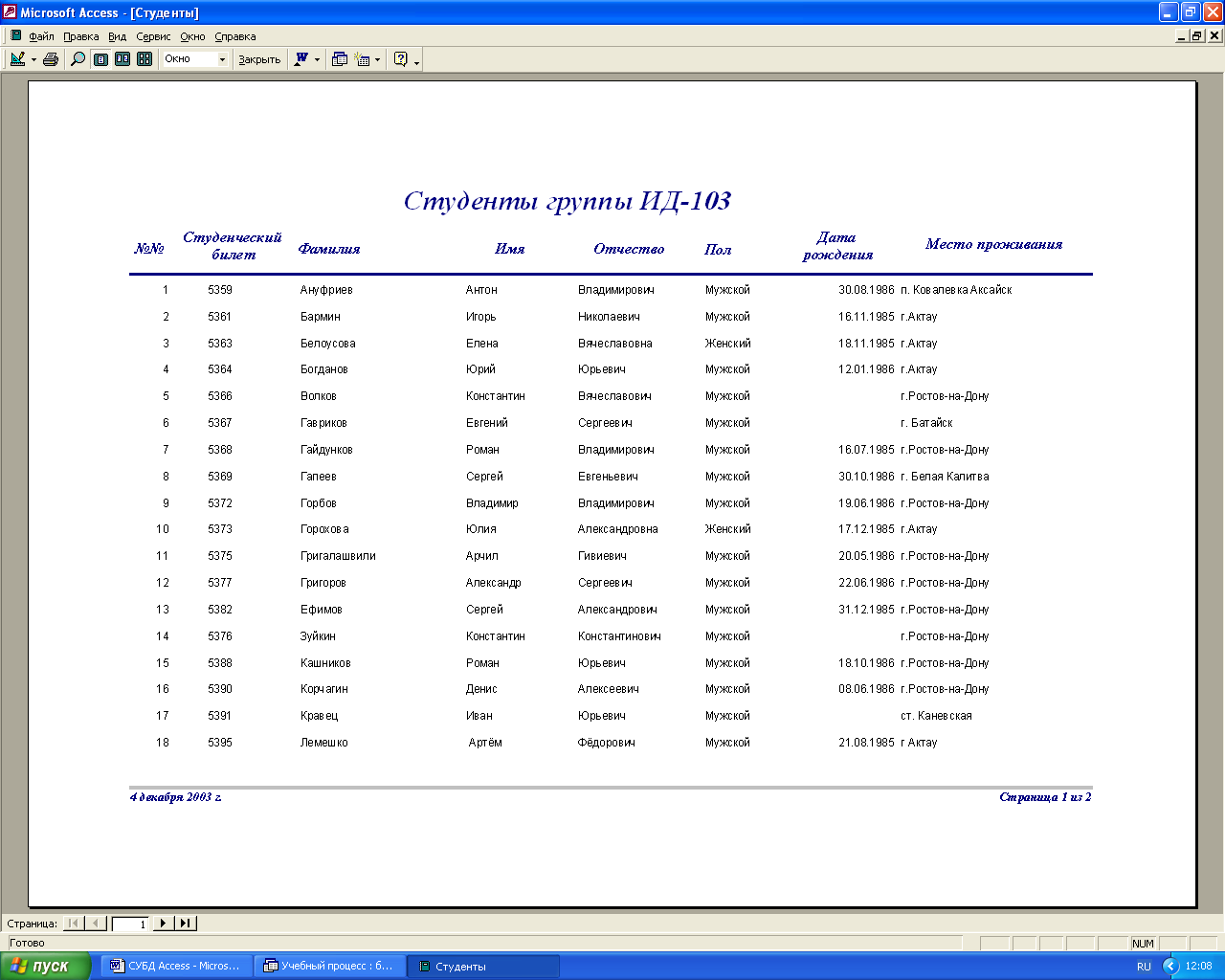Switch to one-page preview
The height and width of the screenshot is (980, 1225).
(x=100, y=59)
